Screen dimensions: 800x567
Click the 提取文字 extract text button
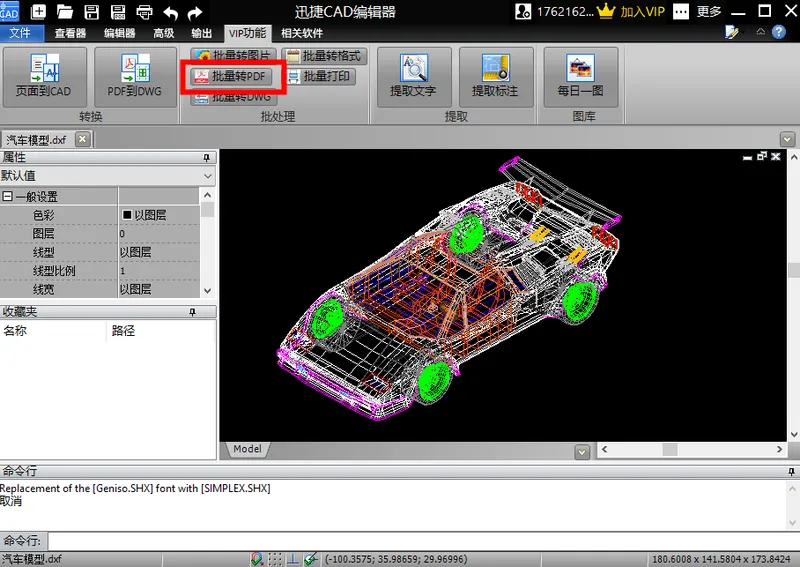(414, 77)
